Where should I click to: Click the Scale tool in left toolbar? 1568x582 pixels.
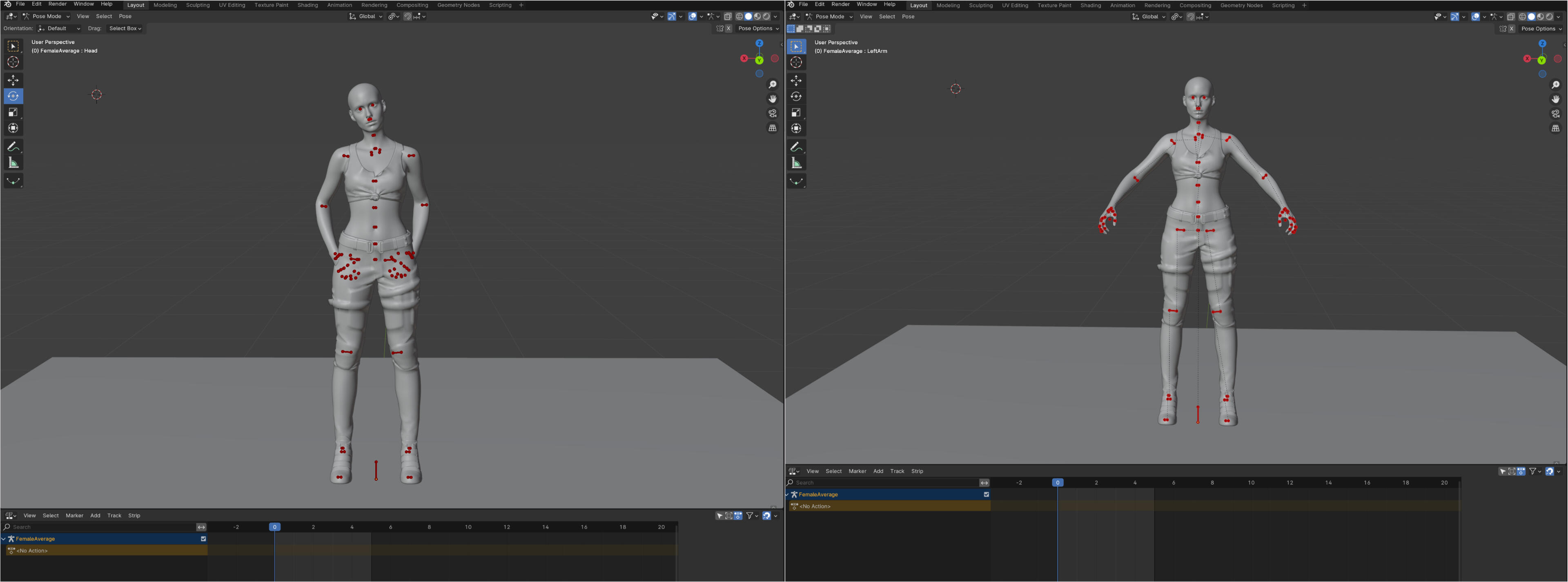(x=13, y=112)
